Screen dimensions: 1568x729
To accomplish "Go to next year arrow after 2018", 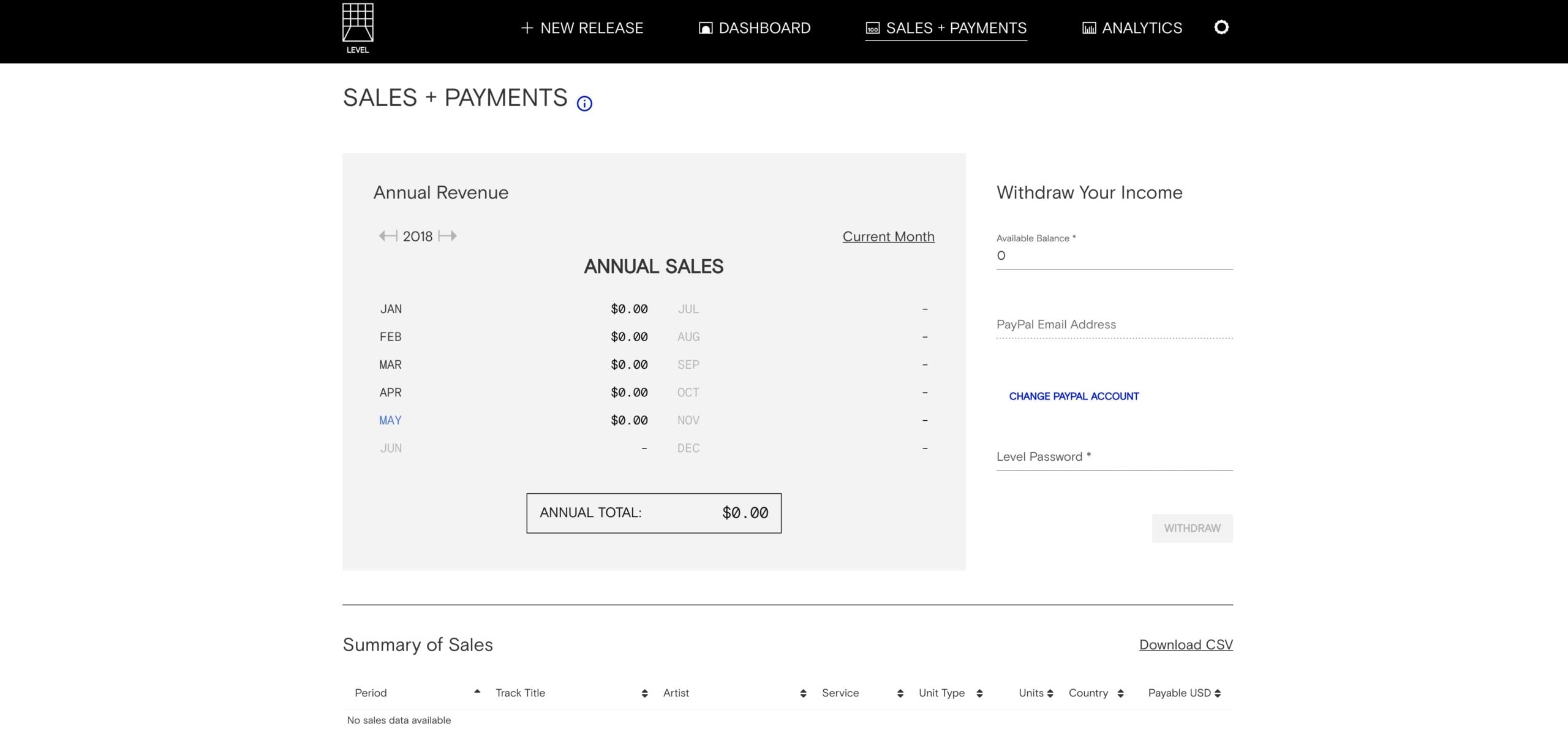I will [x=448, y=236].
